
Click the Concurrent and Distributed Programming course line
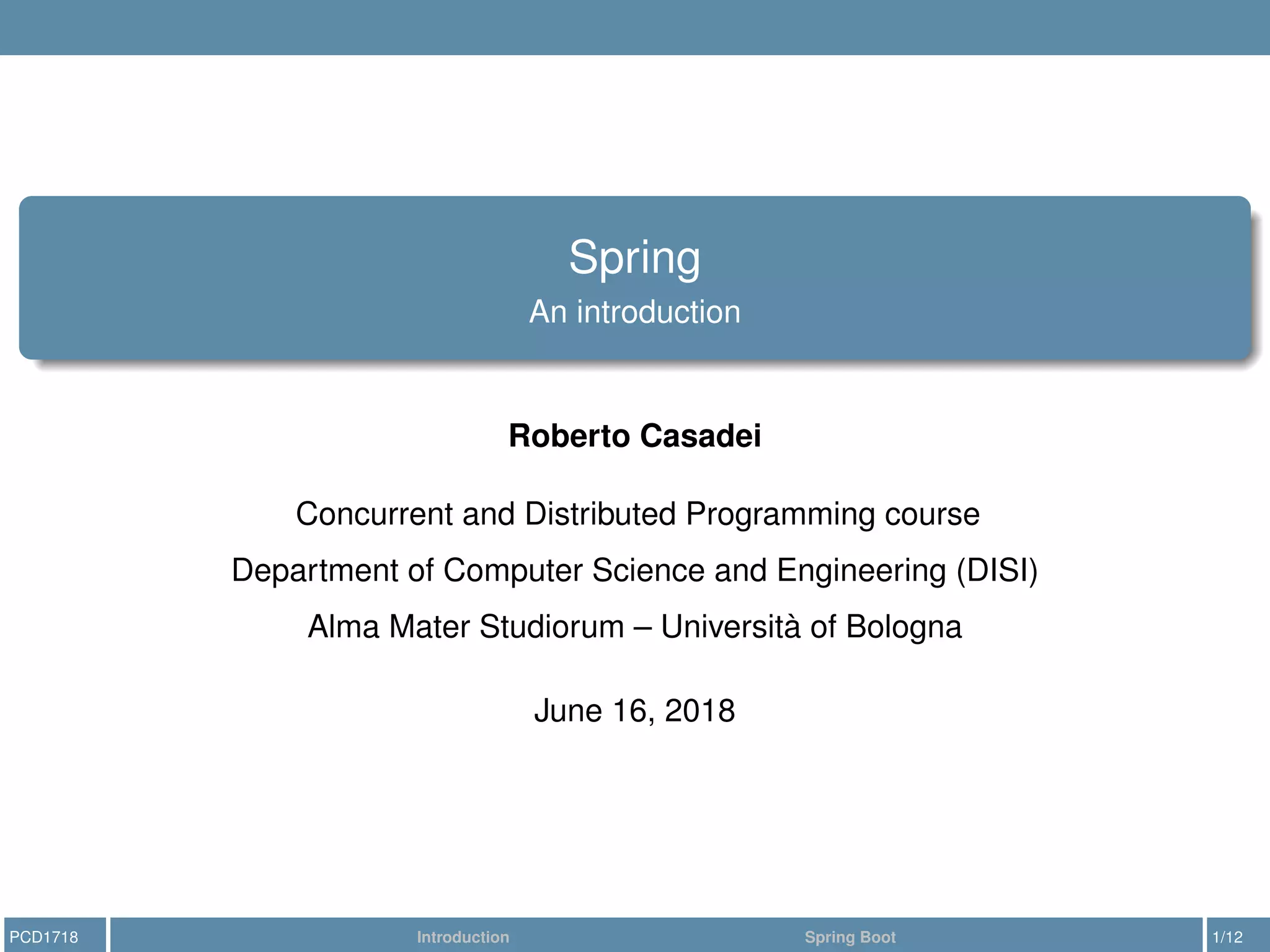click(x=637, y=514)
